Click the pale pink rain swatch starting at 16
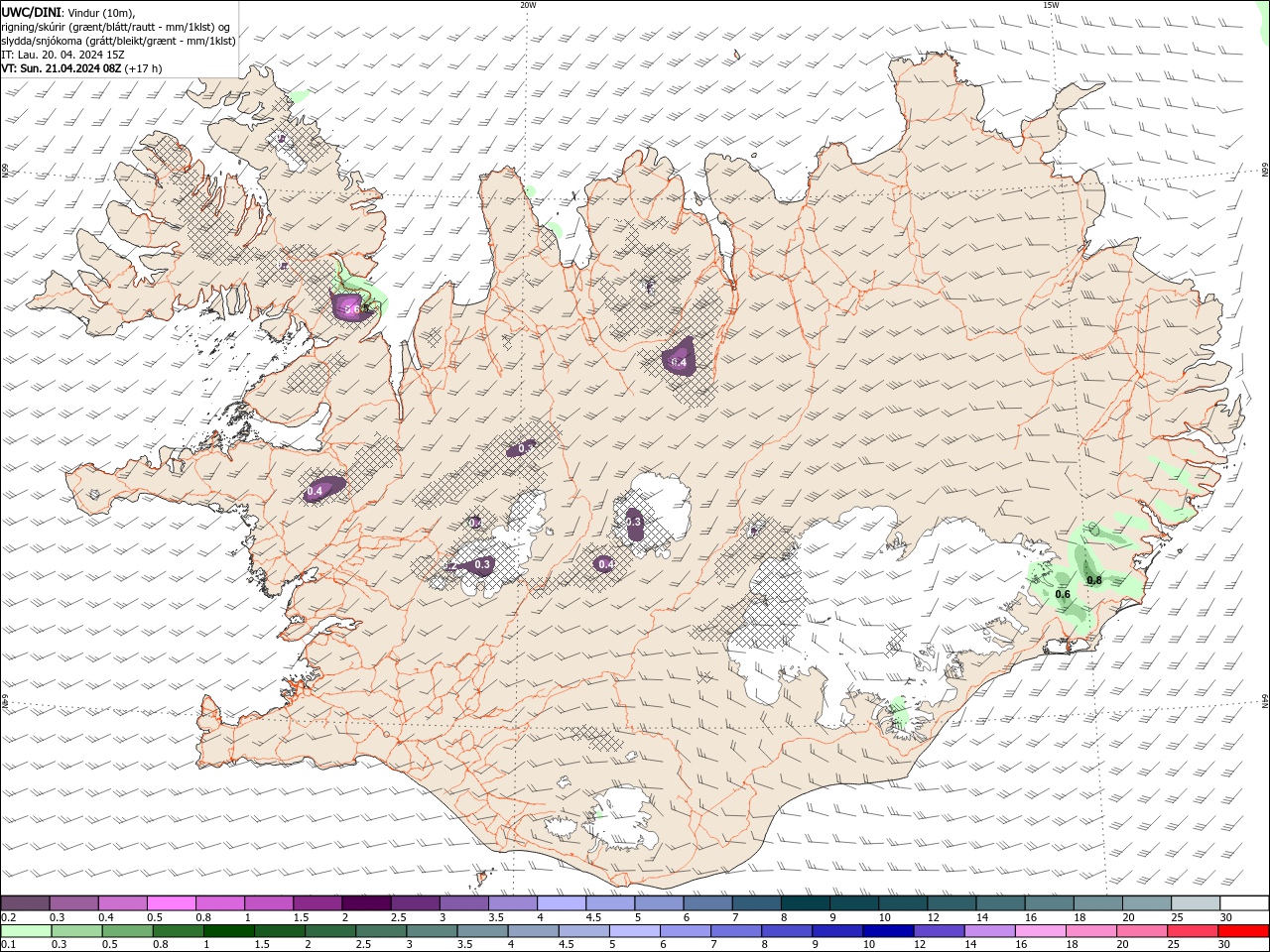 (x=1039, y=931)
